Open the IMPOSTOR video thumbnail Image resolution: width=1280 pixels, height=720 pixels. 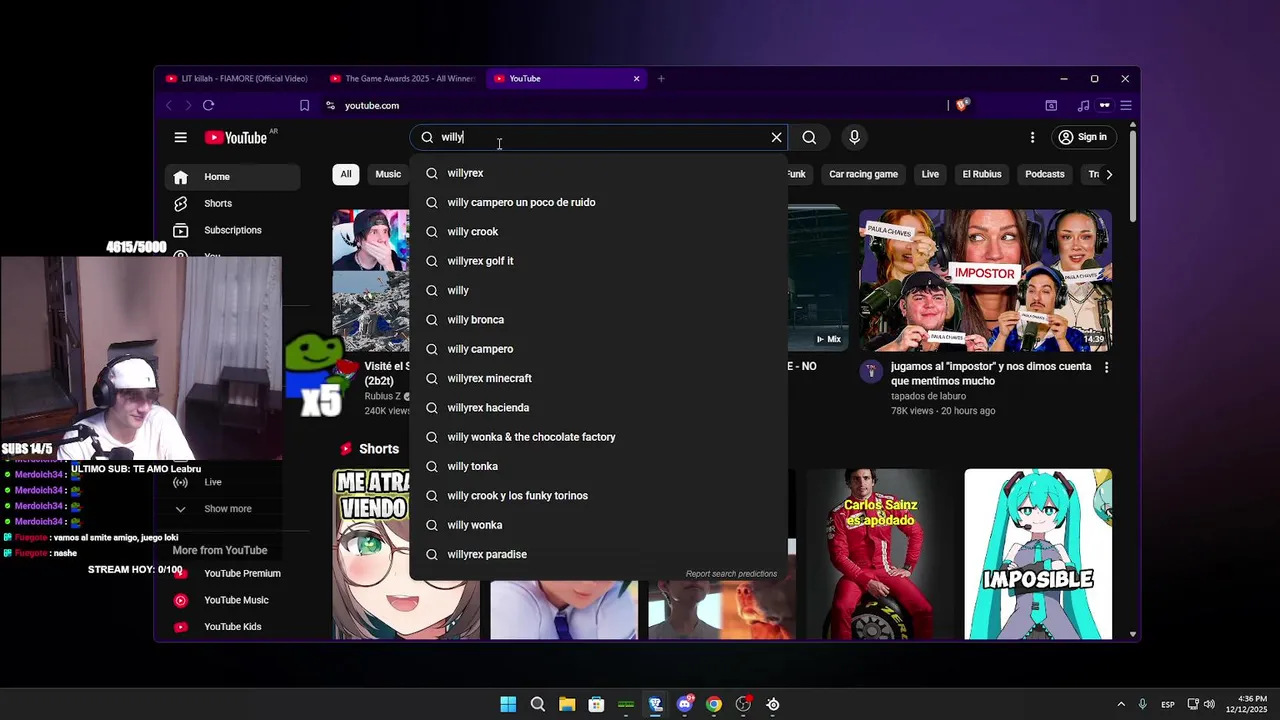(x=985, y=280)
